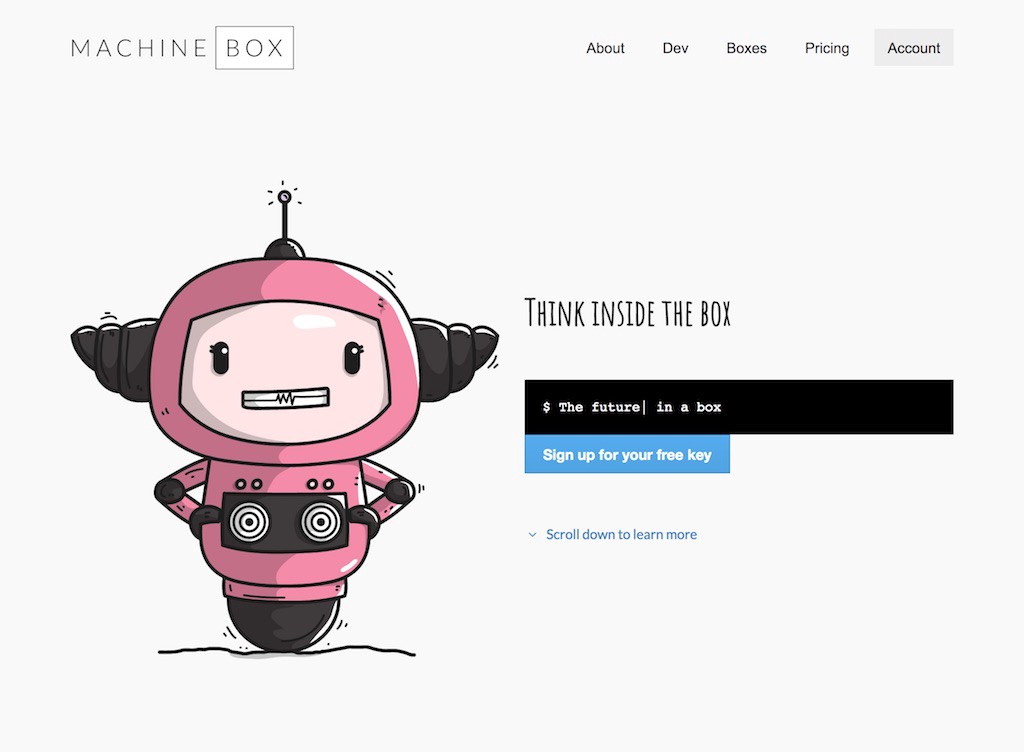The height and width of the screenshot is (752, 1024).
Task: Click the chevron beside Scroll down
Action: pos(532,535)
